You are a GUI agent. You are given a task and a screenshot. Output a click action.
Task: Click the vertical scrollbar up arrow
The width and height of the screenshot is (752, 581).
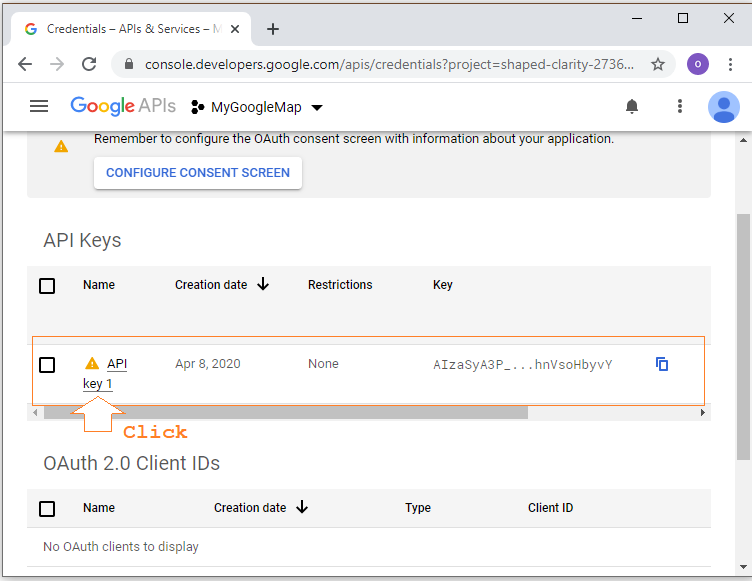click(x=743, y=140)
